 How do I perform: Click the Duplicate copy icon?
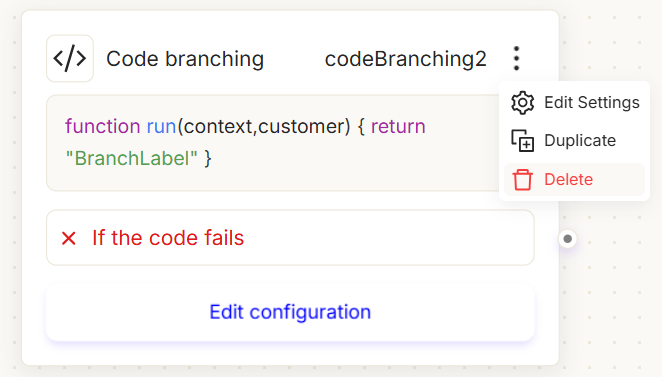(522, 141)
